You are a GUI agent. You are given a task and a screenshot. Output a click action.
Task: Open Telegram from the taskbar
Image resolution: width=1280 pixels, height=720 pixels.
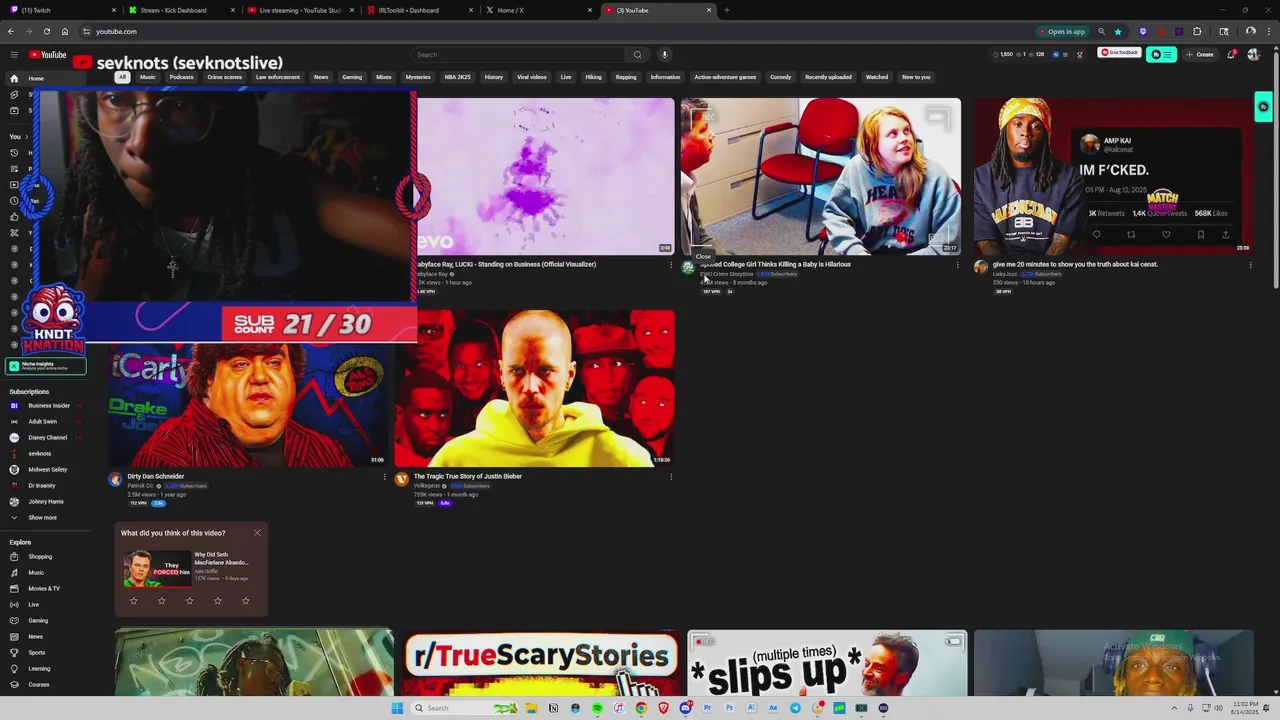pyautogui.click(x=795, y=708)
